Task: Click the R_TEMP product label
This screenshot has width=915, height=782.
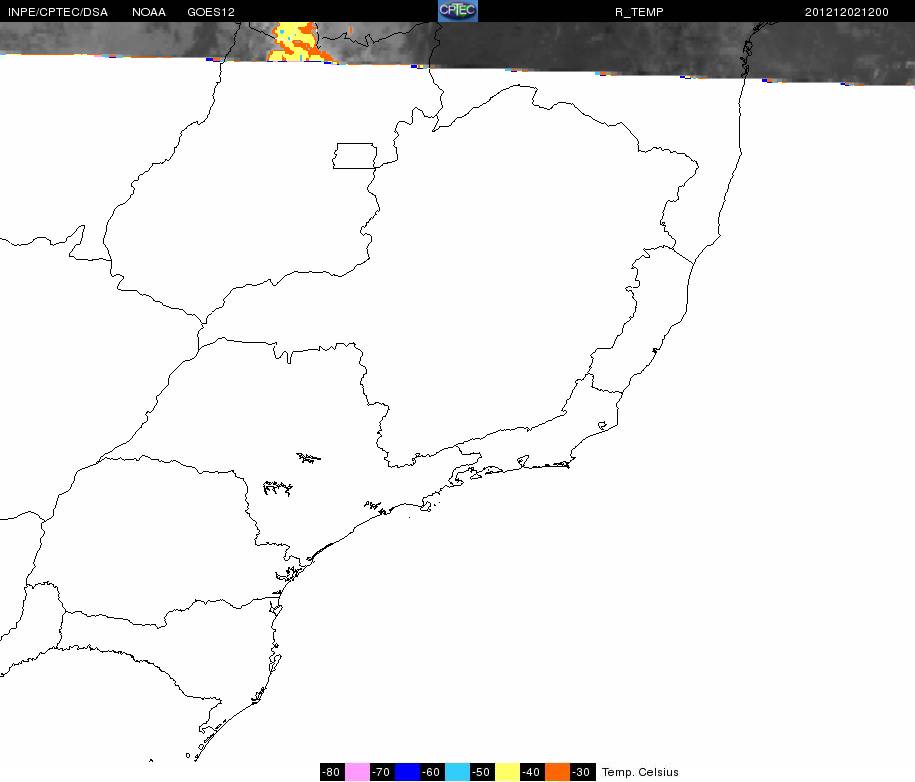Action: [639, 12]
